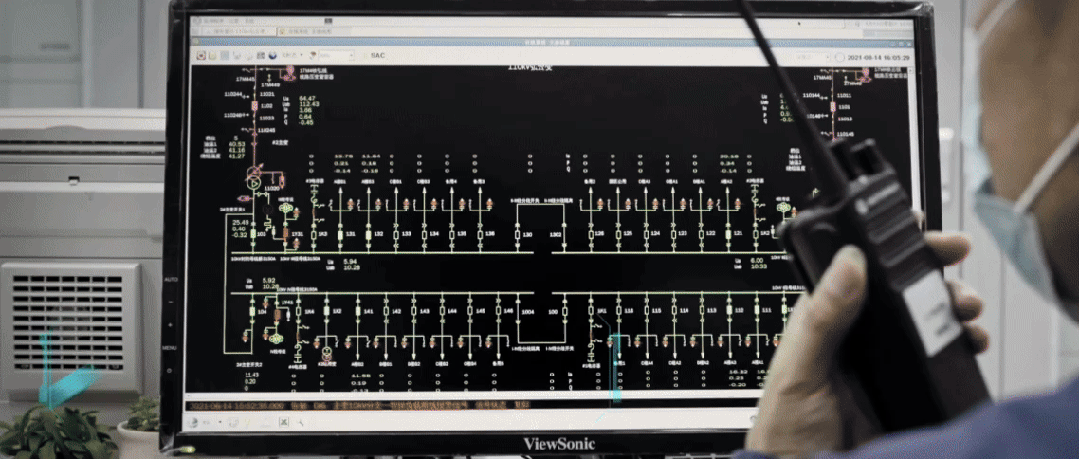Click the alarm message bar at the bottom
The width and height of the screenshot is (1079, 459).
coord(400,406)
